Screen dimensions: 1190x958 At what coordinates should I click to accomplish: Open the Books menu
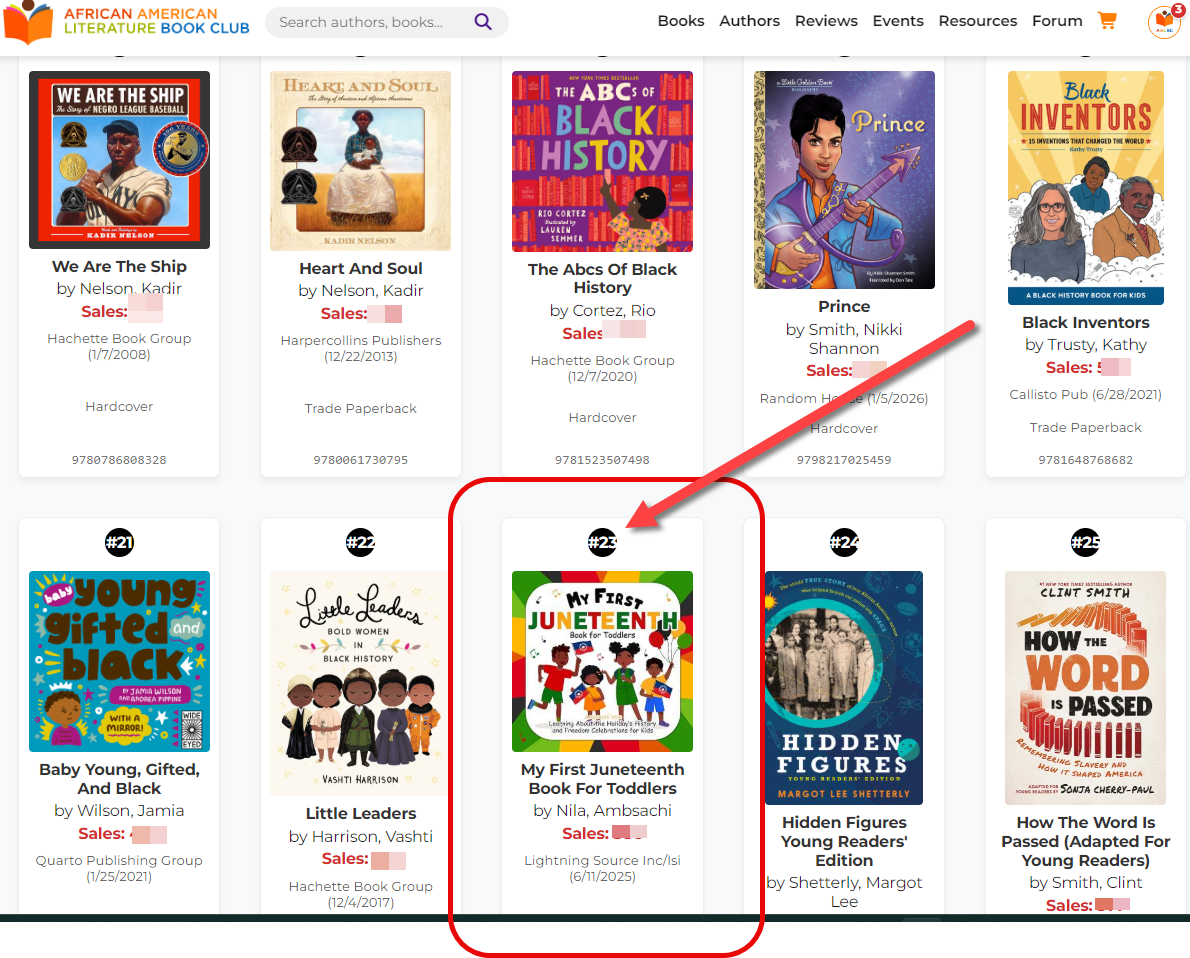[681, 21]
